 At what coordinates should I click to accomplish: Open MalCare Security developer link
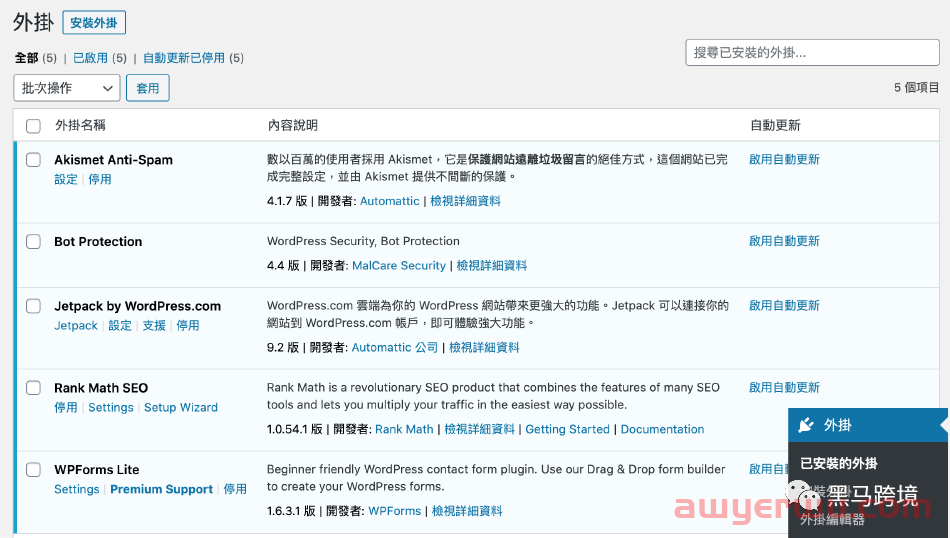399,265
